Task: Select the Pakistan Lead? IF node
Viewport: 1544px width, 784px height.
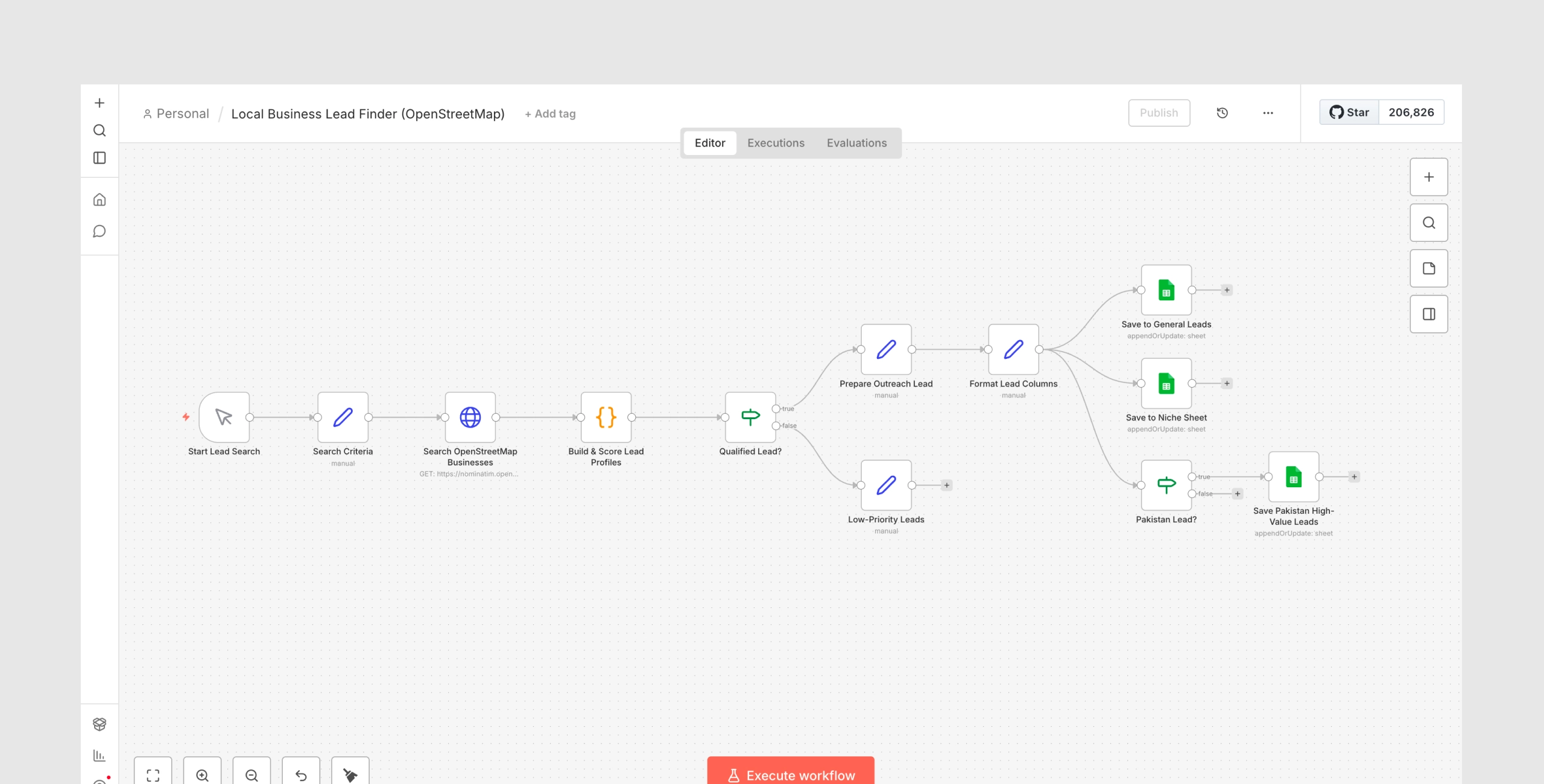Action: click(1166, 485)
